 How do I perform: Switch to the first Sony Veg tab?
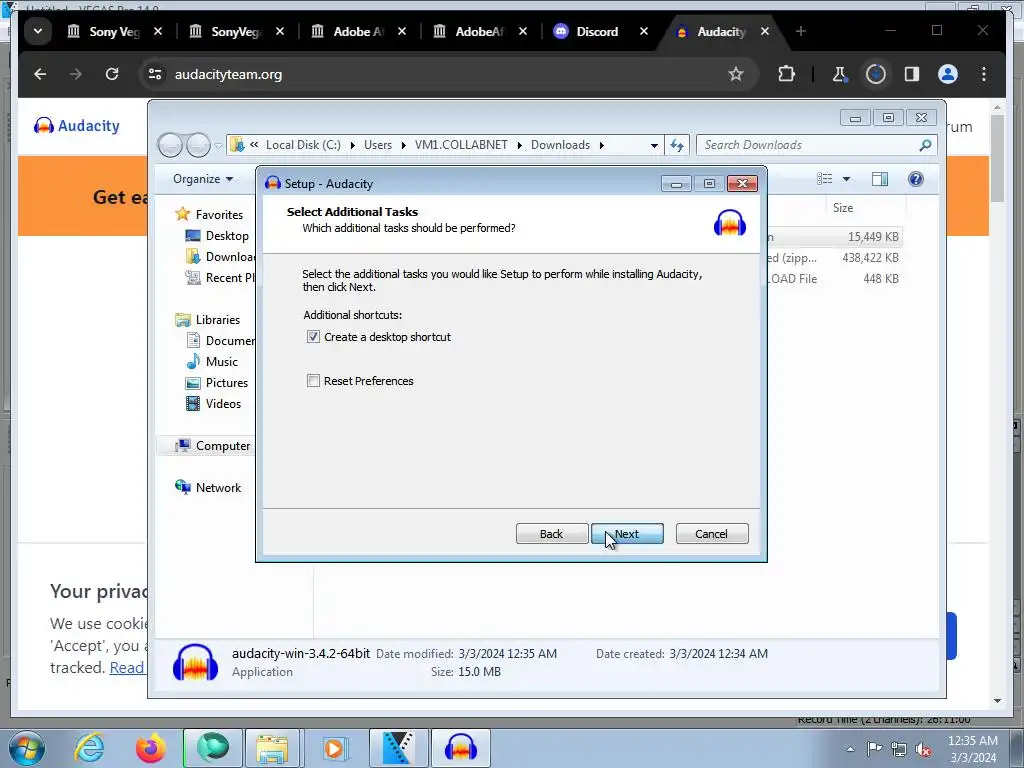(x=114, y=31)
